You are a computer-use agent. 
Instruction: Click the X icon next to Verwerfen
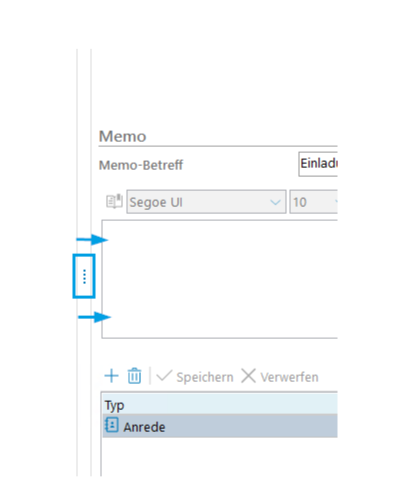[248, 376]
